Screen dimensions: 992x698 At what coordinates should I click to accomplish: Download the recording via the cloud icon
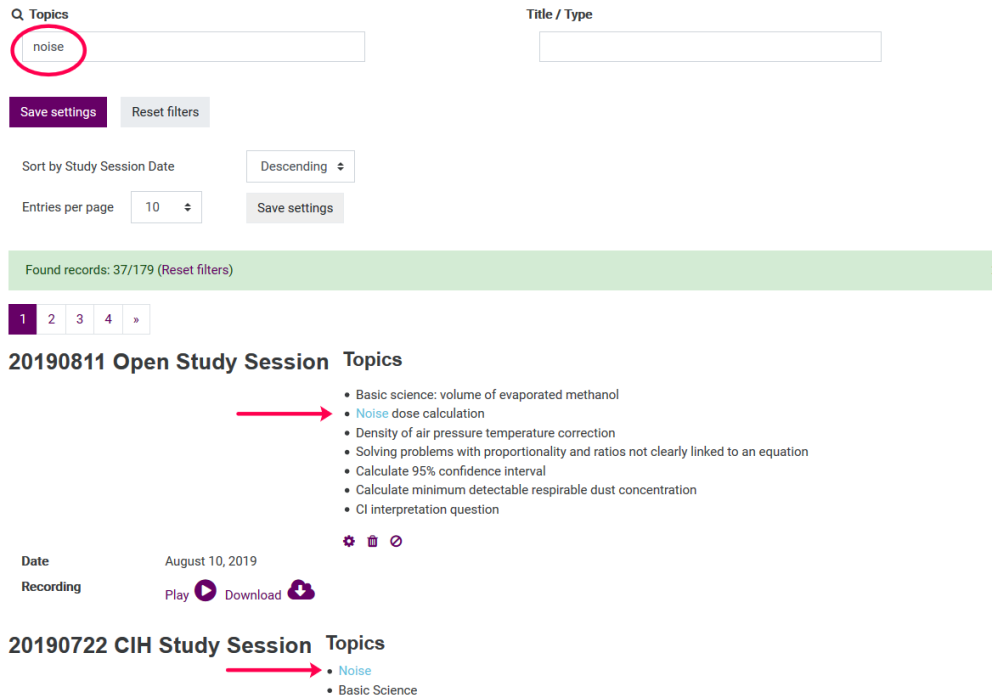(301, 591)
